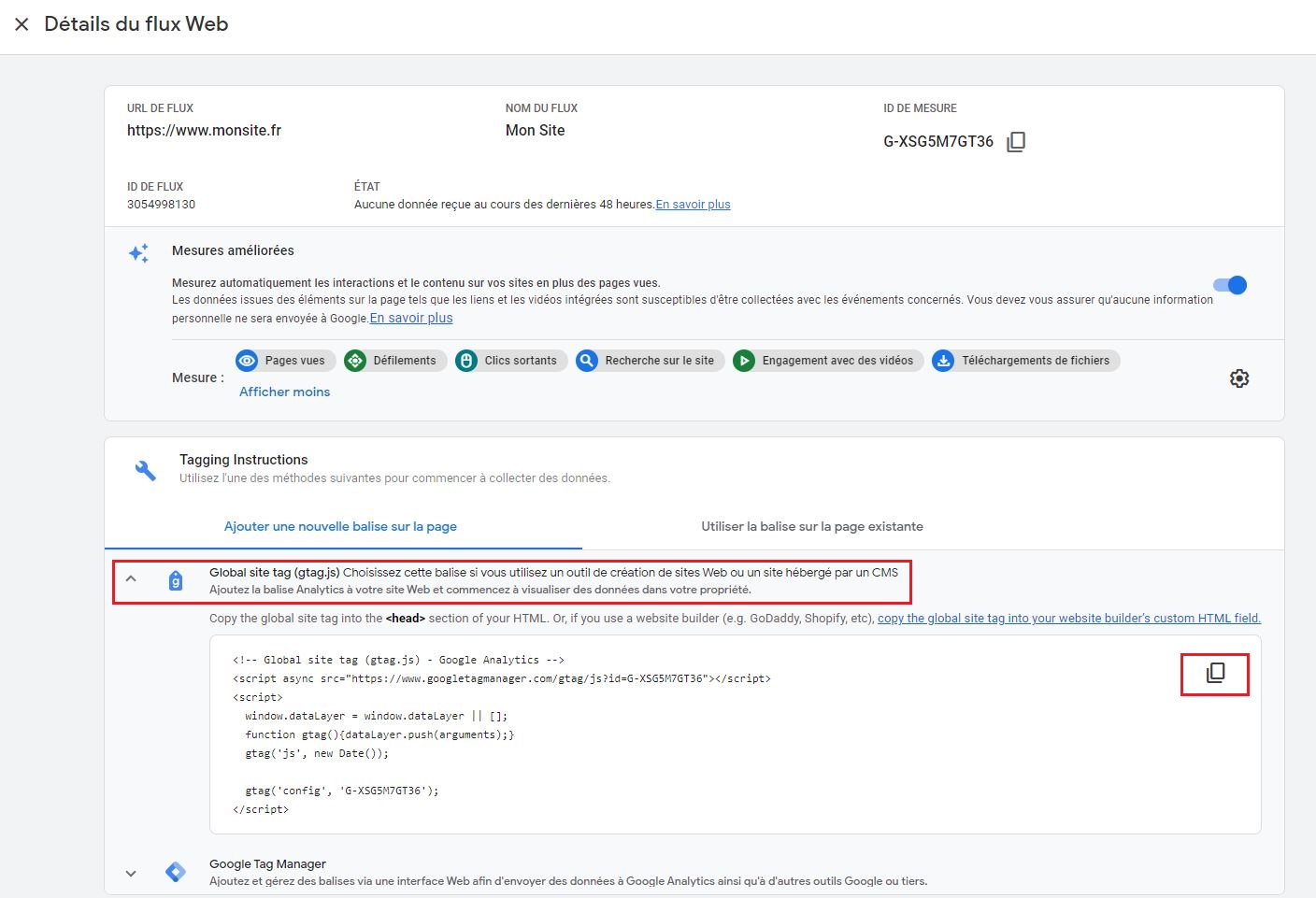
Task: Expand the Google Tag Manager section
Action: [x=131, y=874]
